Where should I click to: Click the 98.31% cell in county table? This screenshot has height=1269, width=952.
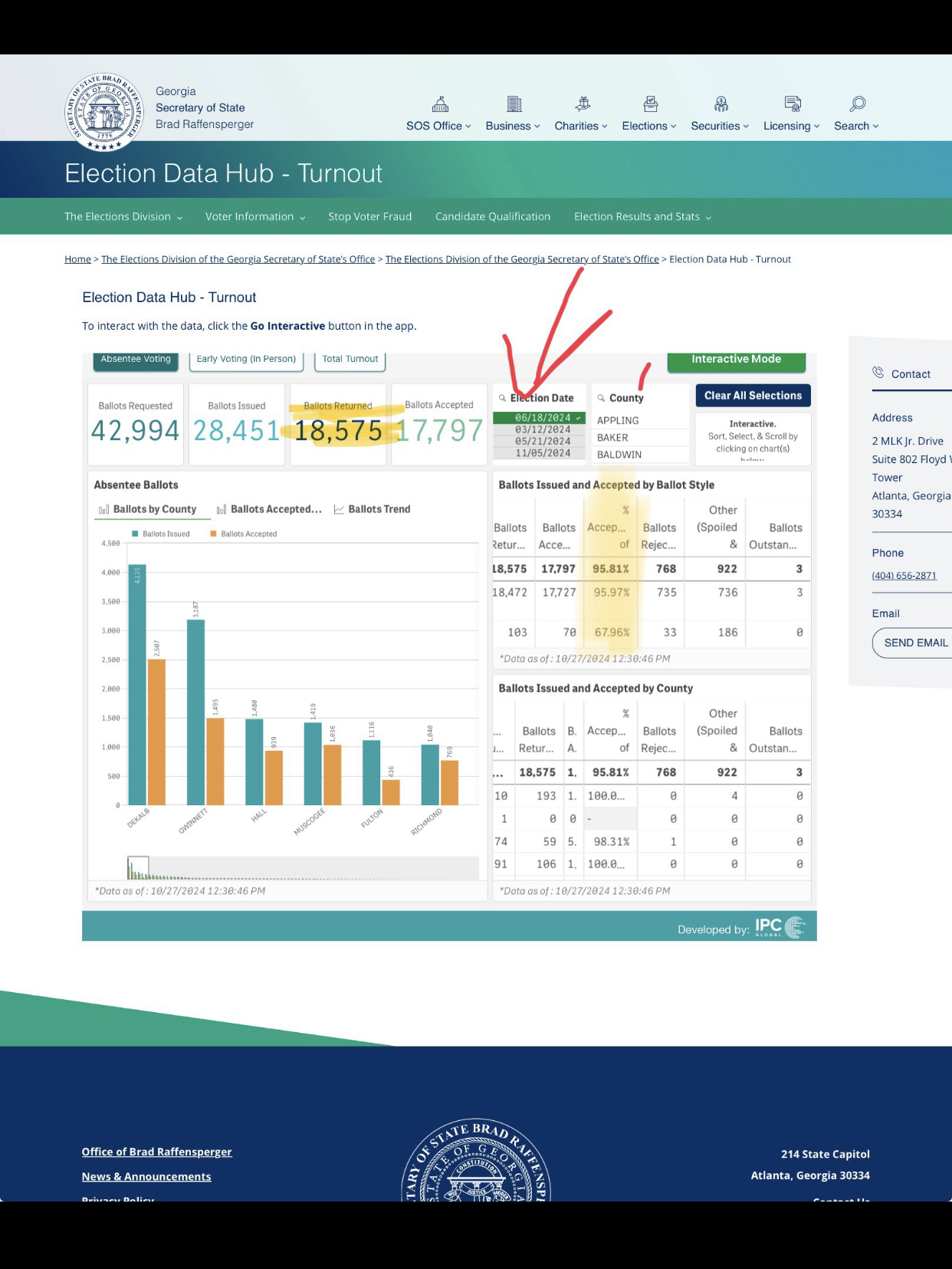(612, 842)
